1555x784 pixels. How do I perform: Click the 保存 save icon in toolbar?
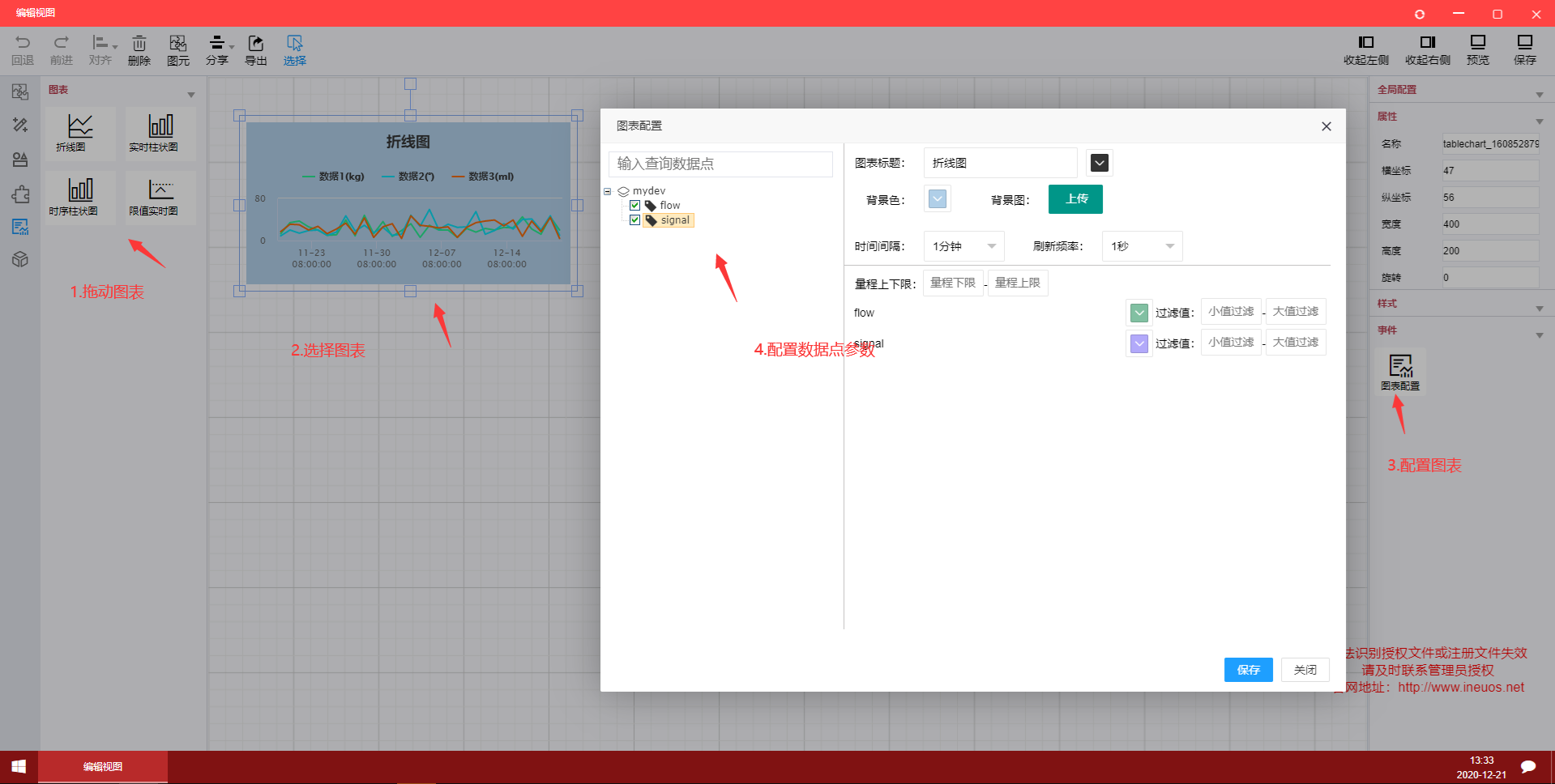pyautogui.click(x=1525, y=50)
